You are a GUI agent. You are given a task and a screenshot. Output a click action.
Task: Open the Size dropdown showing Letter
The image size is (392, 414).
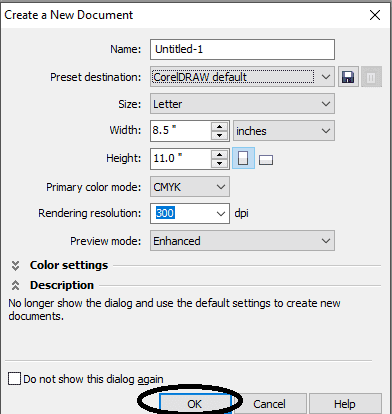coord(242,104)
